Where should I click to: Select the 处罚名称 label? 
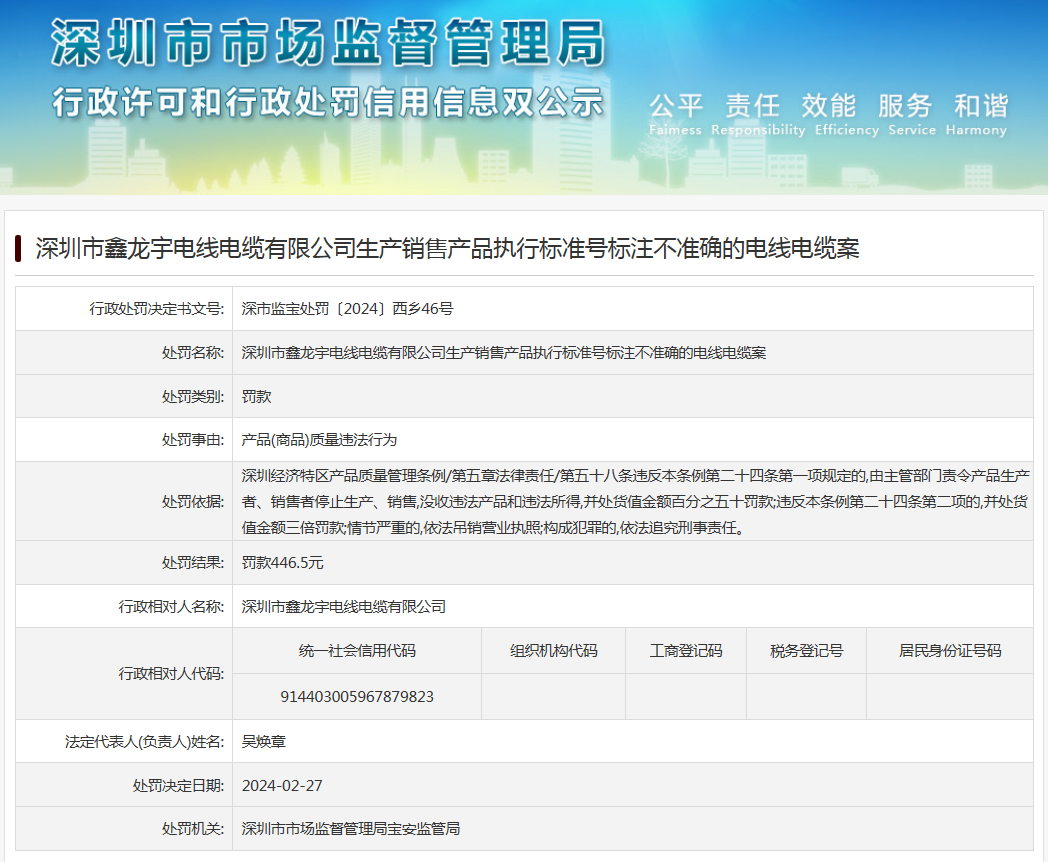[x=192, y=353]
